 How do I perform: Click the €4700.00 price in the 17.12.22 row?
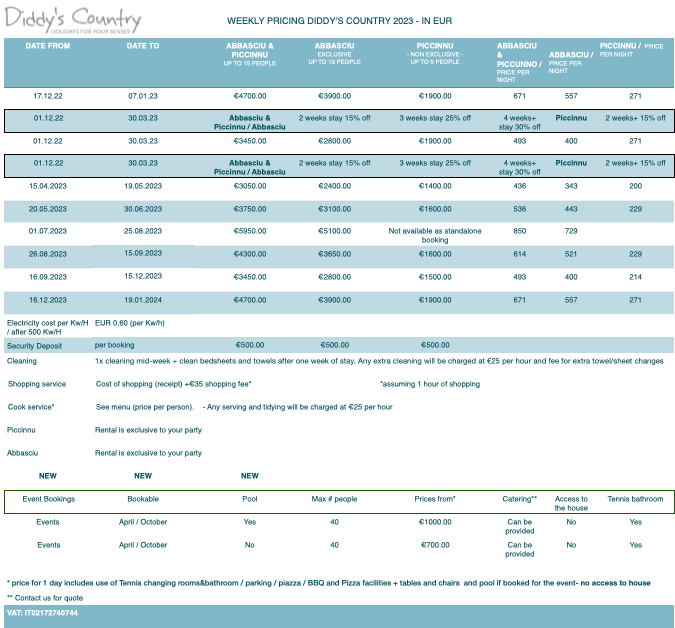pos(250,96)
